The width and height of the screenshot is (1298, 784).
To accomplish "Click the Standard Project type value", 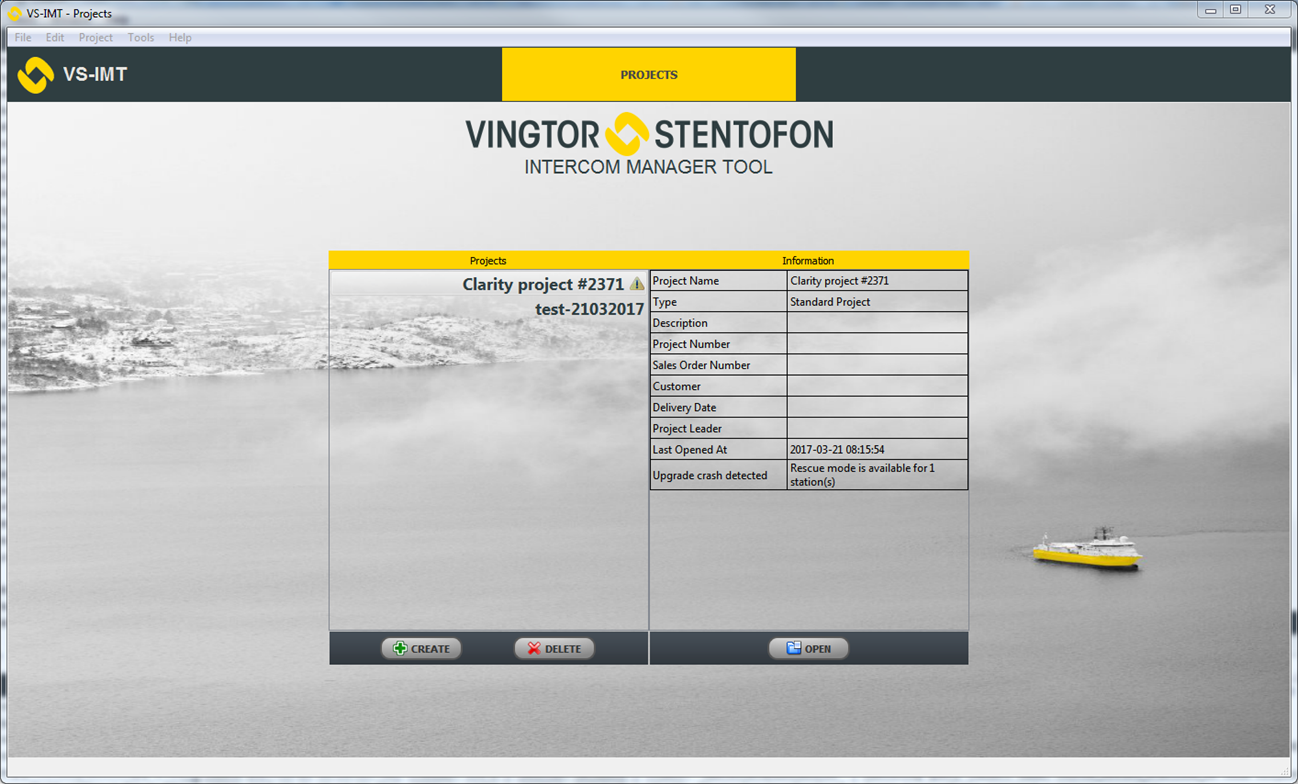I will coord(877,302).
